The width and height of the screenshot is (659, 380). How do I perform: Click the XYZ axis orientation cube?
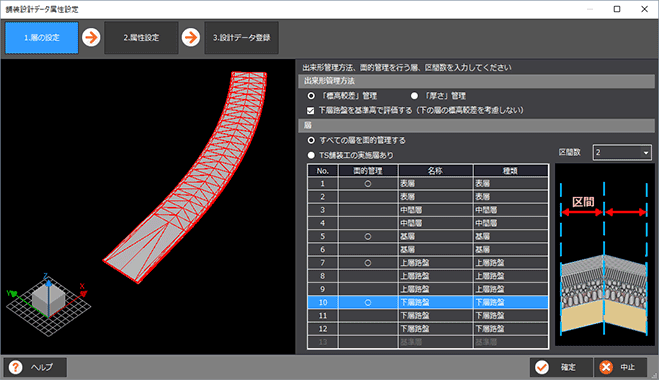[47, 304]
